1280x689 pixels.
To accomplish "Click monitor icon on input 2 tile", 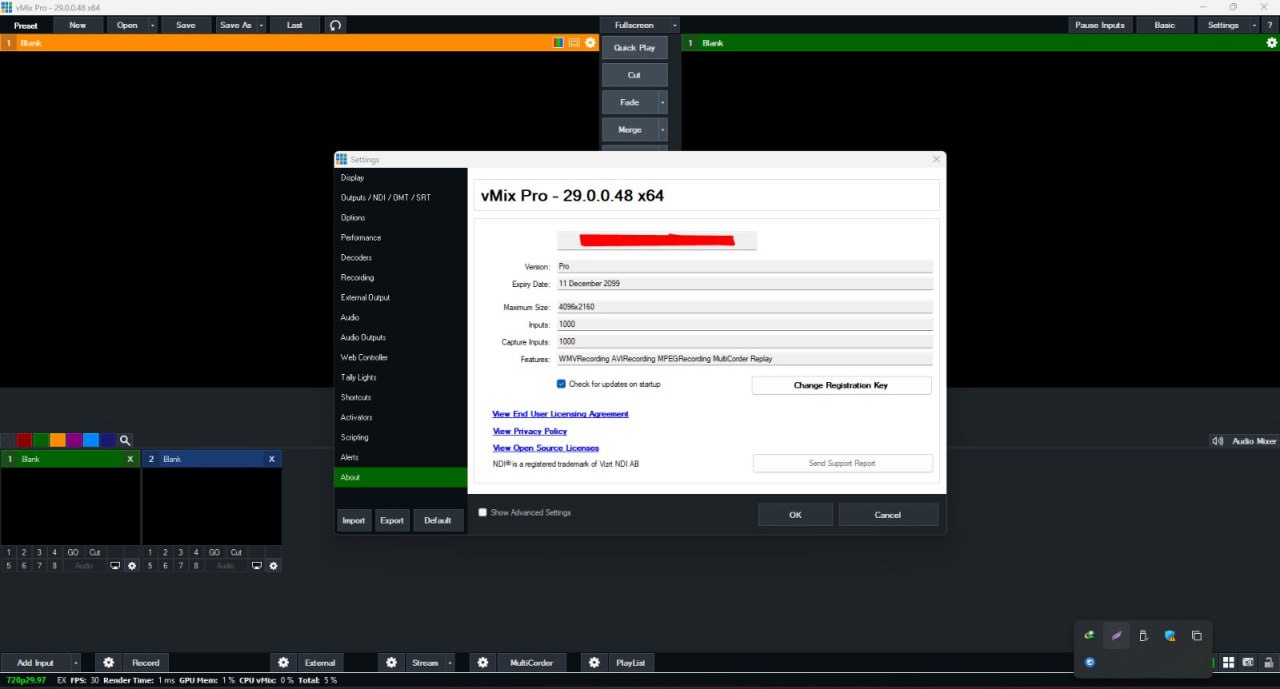I will coord(257,566).
